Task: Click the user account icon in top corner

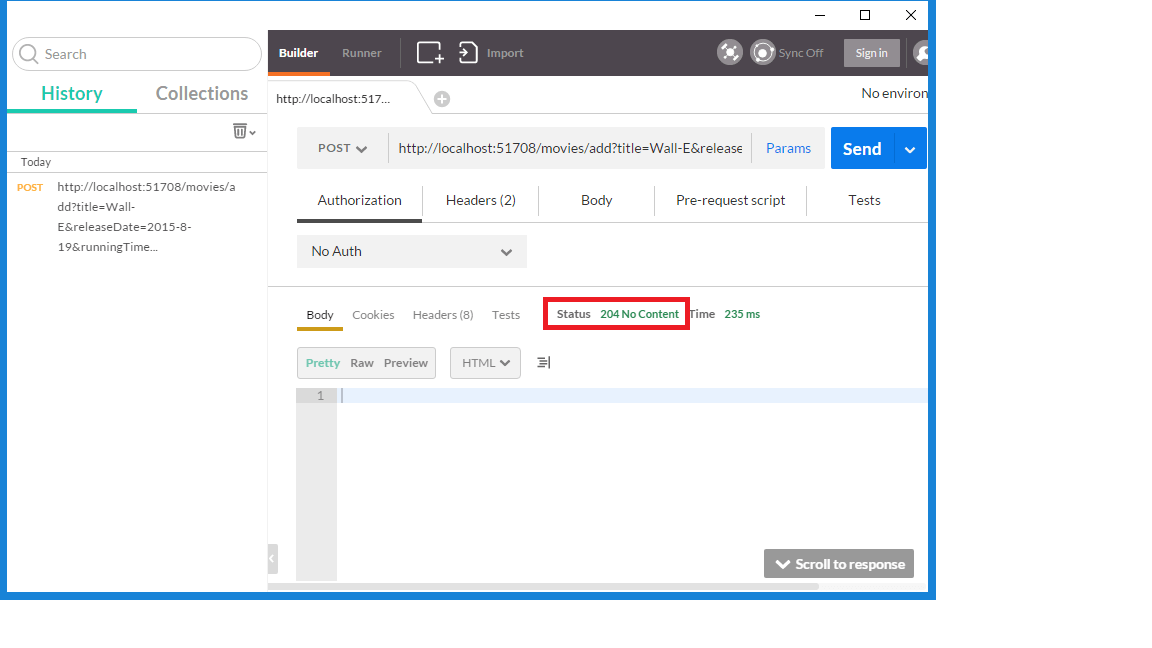Action: (x=919, y=52)
